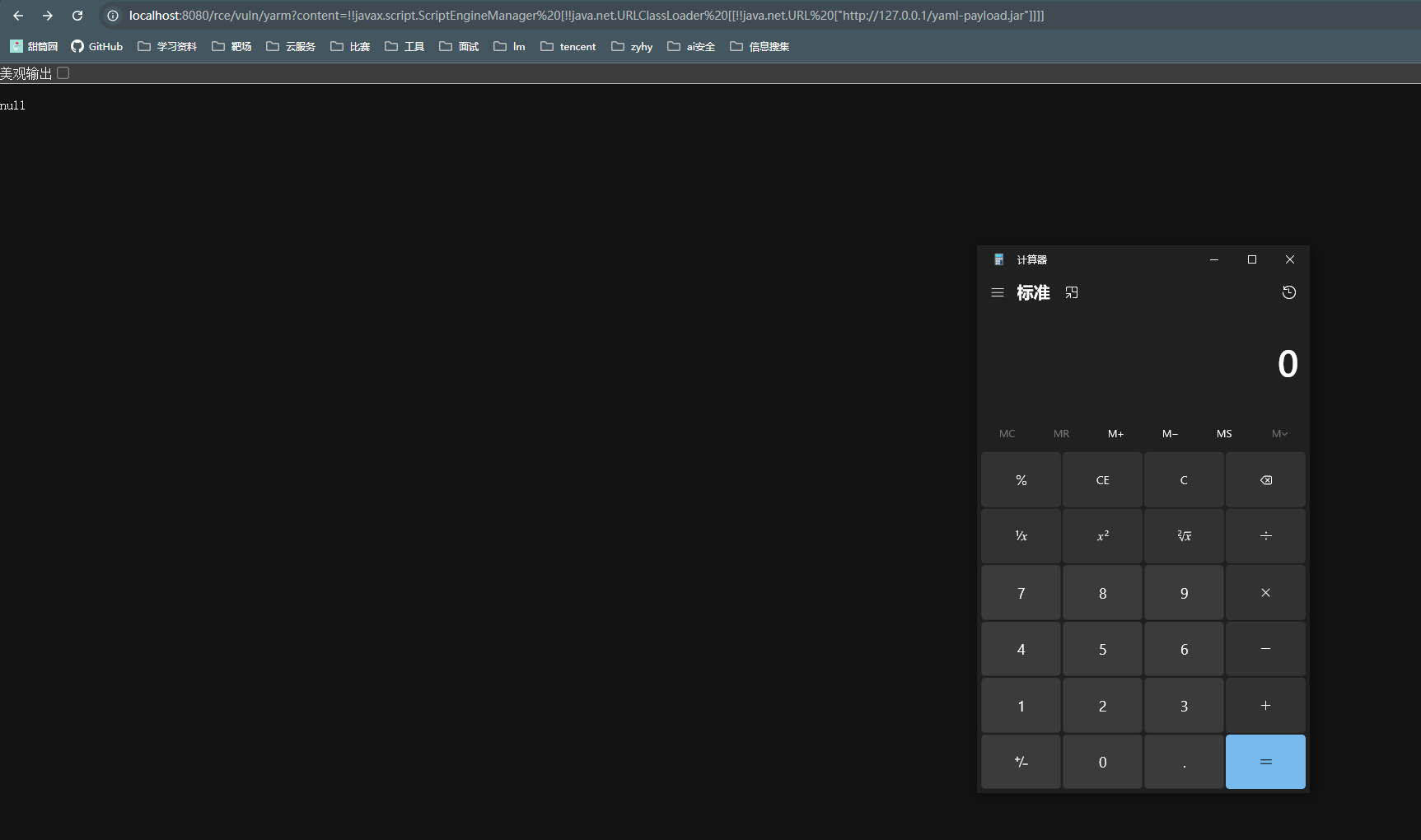Open the 云服务 bookmark folder
This screenshot has height=840, width=1421.
click(291, 46)
